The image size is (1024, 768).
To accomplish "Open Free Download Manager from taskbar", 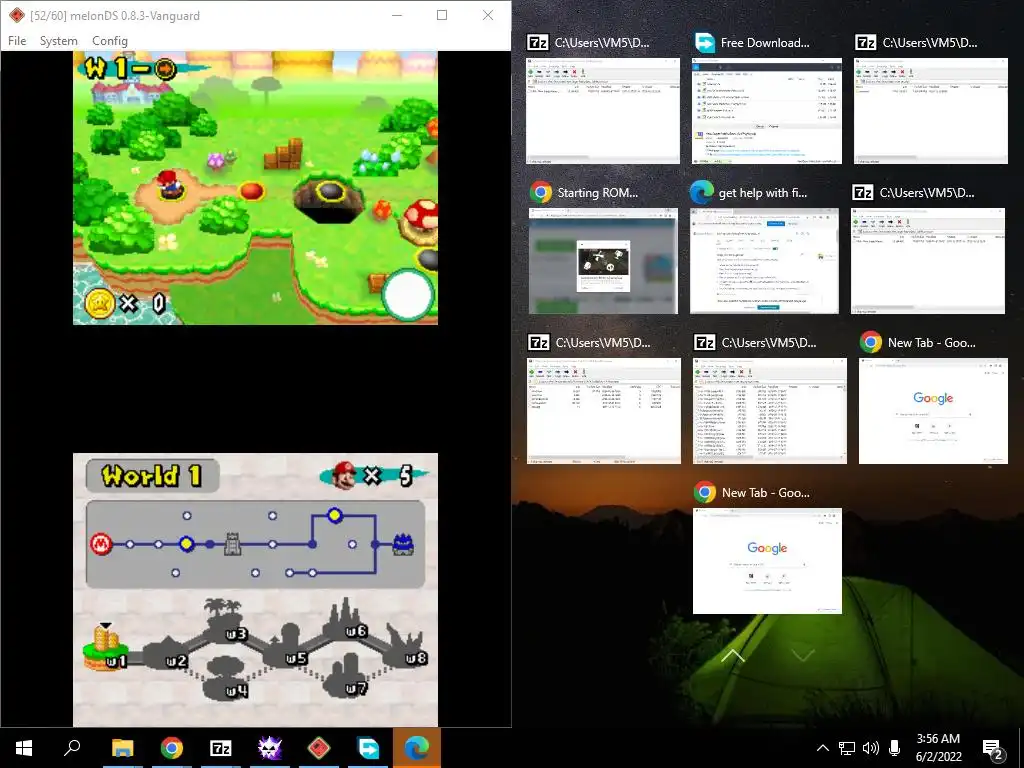I will 368,748.
